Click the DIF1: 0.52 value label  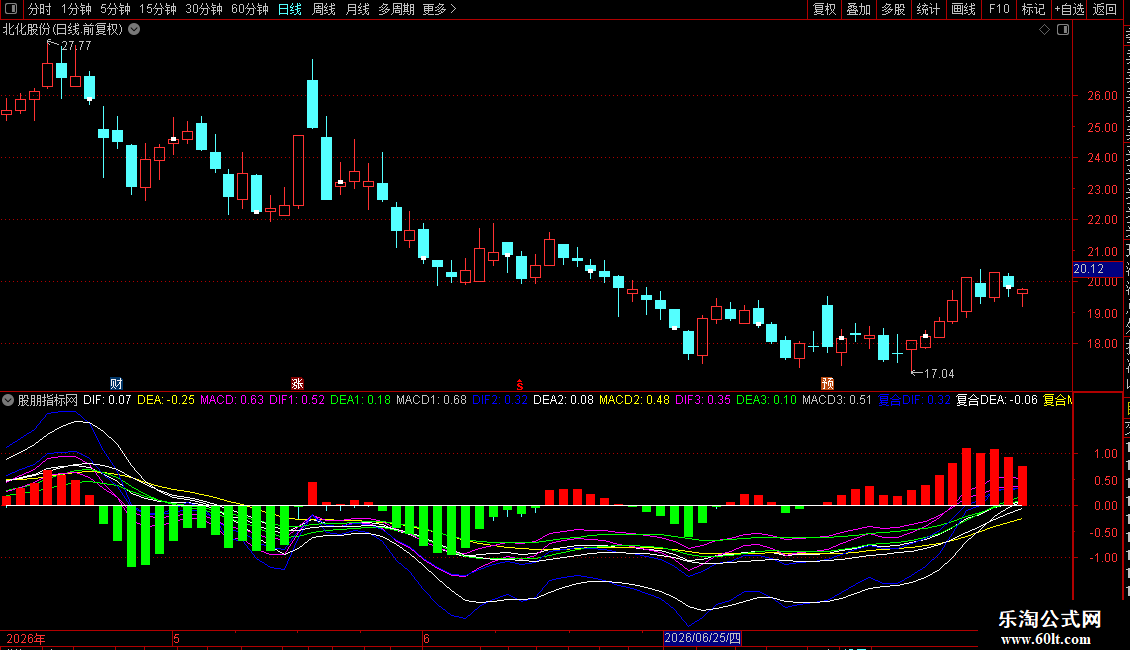pos(297,400)
